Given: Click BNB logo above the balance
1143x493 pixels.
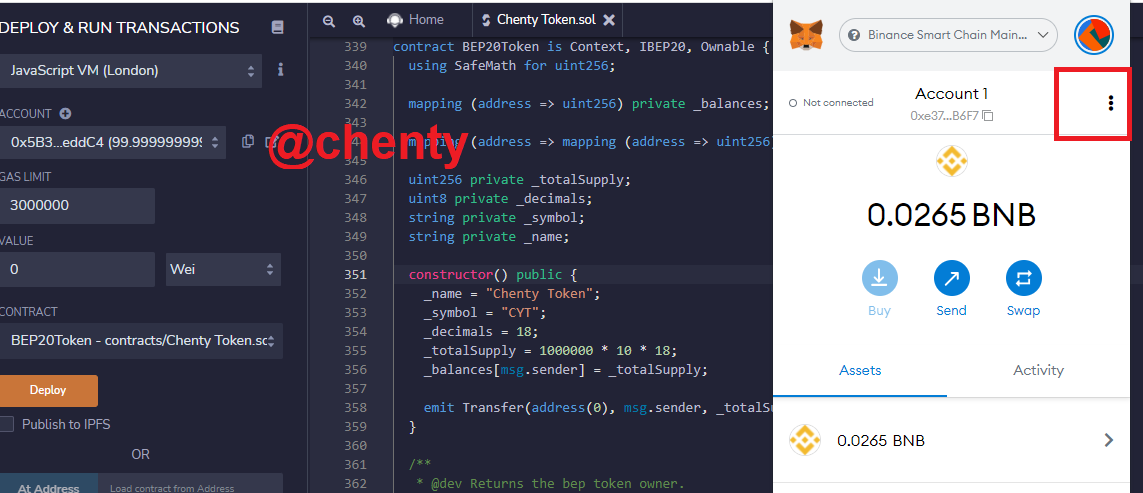Looking at the screenshot, I should click(951, 161).
